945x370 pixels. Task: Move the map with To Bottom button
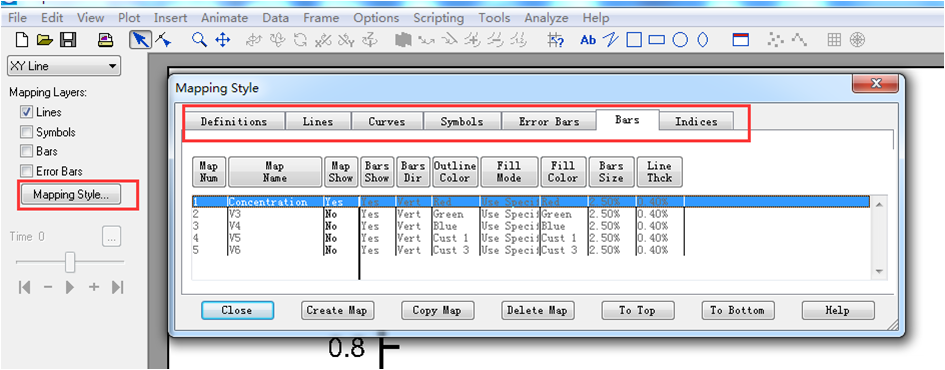coord(738,310)
